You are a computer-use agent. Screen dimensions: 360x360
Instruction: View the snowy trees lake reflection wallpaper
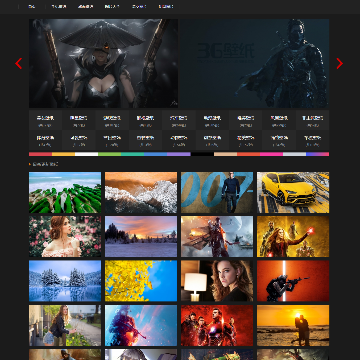click(x=65, y=281)
